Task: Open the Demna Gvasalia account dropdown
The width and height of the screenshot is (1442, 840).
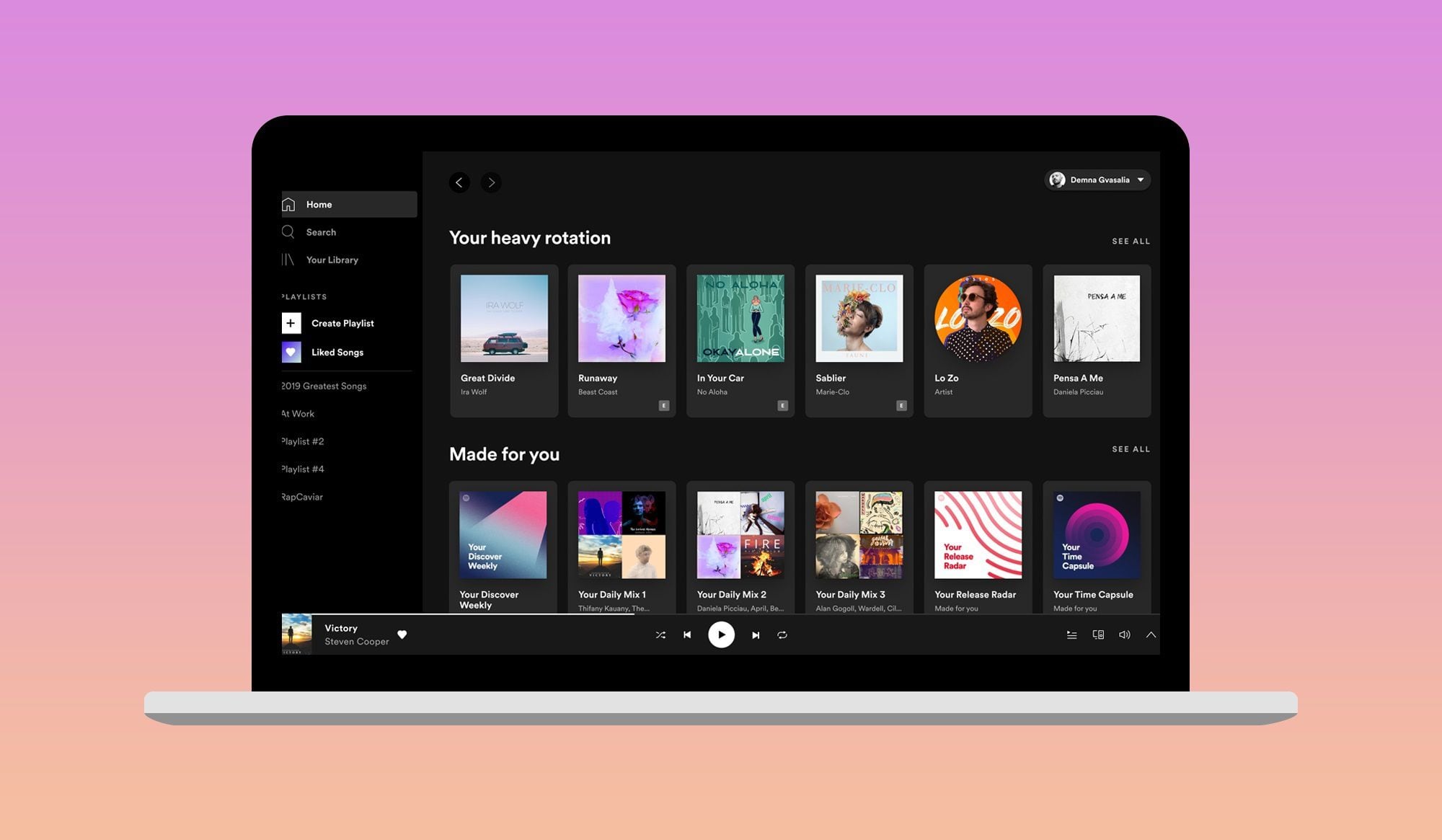Action: point(1097,180)
